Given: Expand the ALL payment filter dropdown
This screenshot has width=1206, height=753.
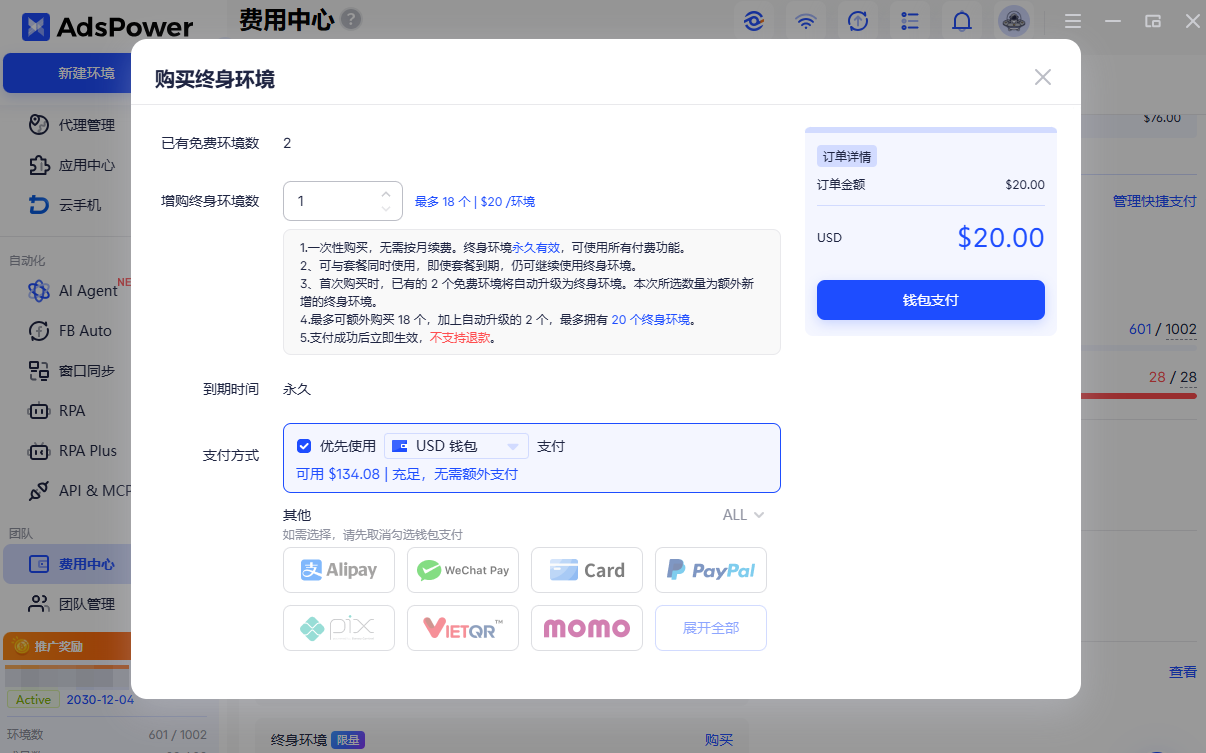Looking at the screenshot, I should (744, 515).
